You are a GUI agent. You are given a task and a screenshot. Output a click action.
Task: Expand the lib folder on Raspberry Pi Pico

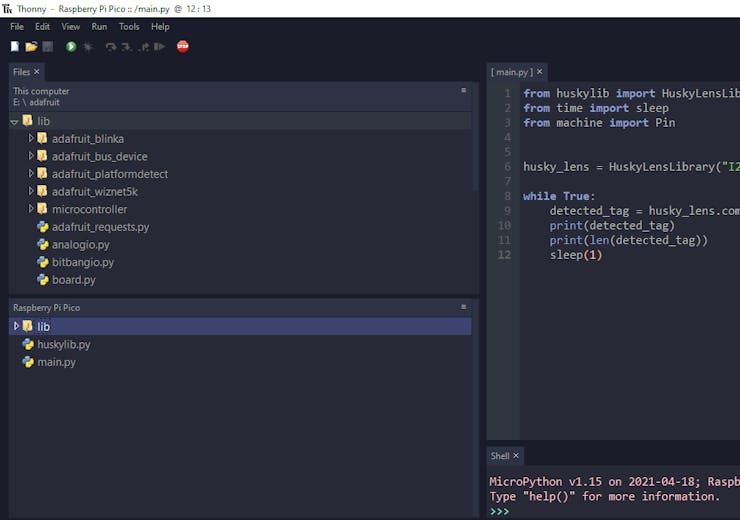[16, 326]
